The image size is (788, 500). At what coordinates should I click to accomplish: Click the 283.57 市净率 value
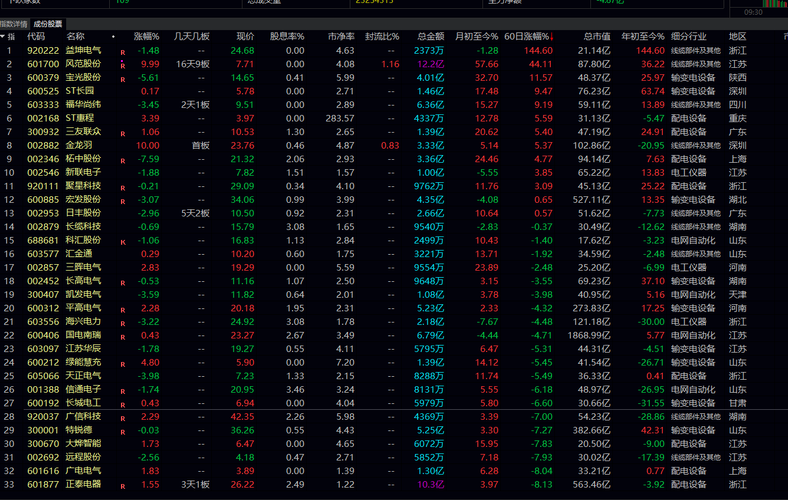(340, 118)
